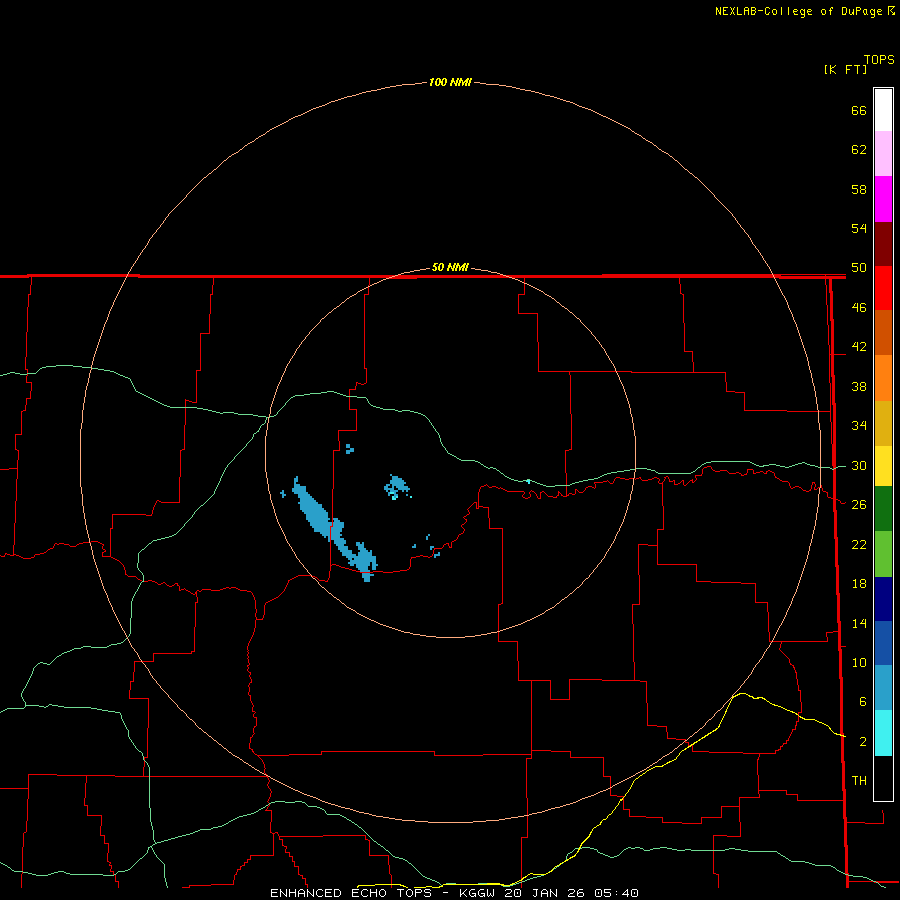This screenshot has height=900, width=900.
Task: Click the 05:40 timestamp
Action: click(x=616, y=893)
